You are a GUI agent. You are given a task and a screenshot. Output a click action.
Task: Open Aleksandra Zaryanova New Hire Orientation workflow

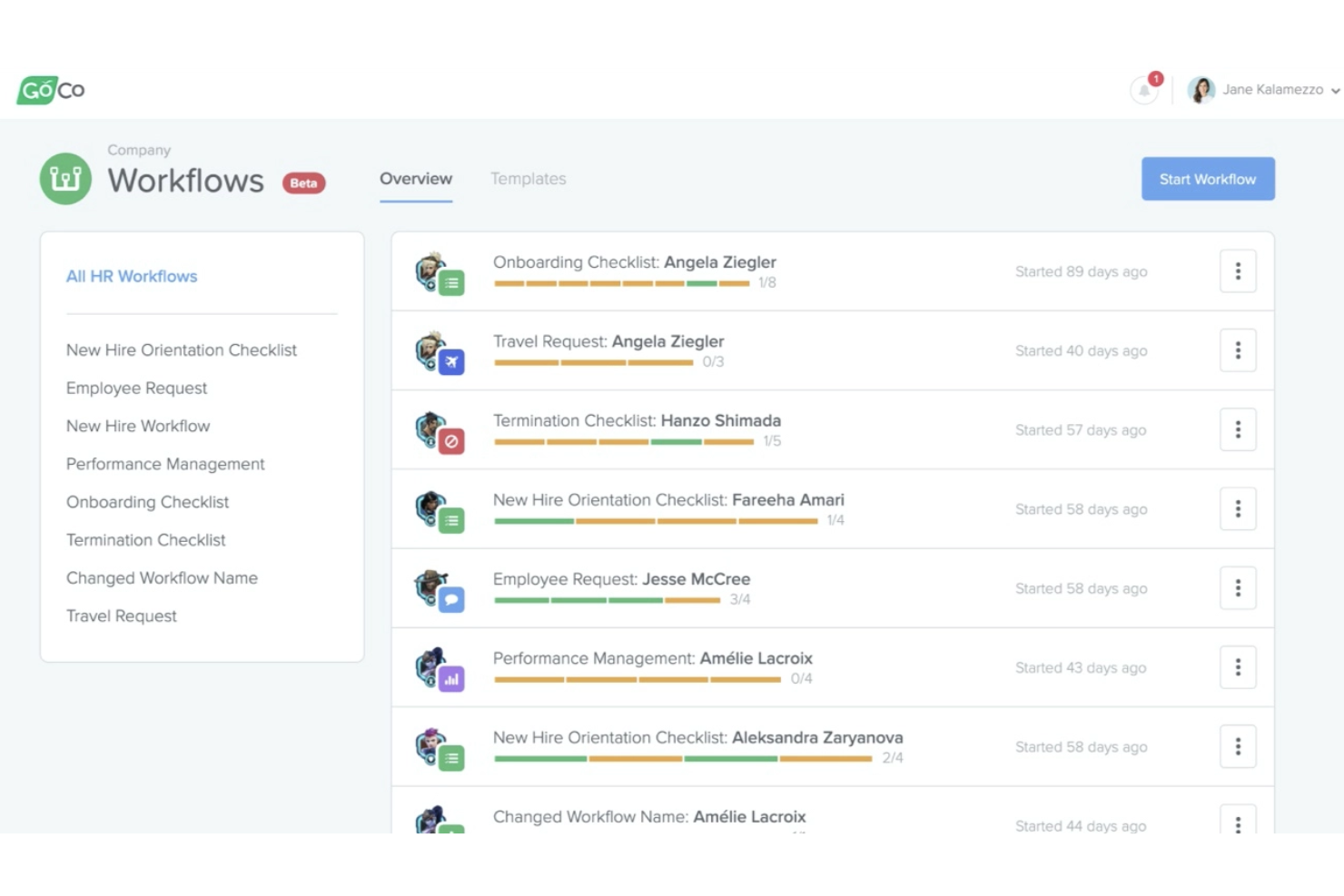(697, 737)
